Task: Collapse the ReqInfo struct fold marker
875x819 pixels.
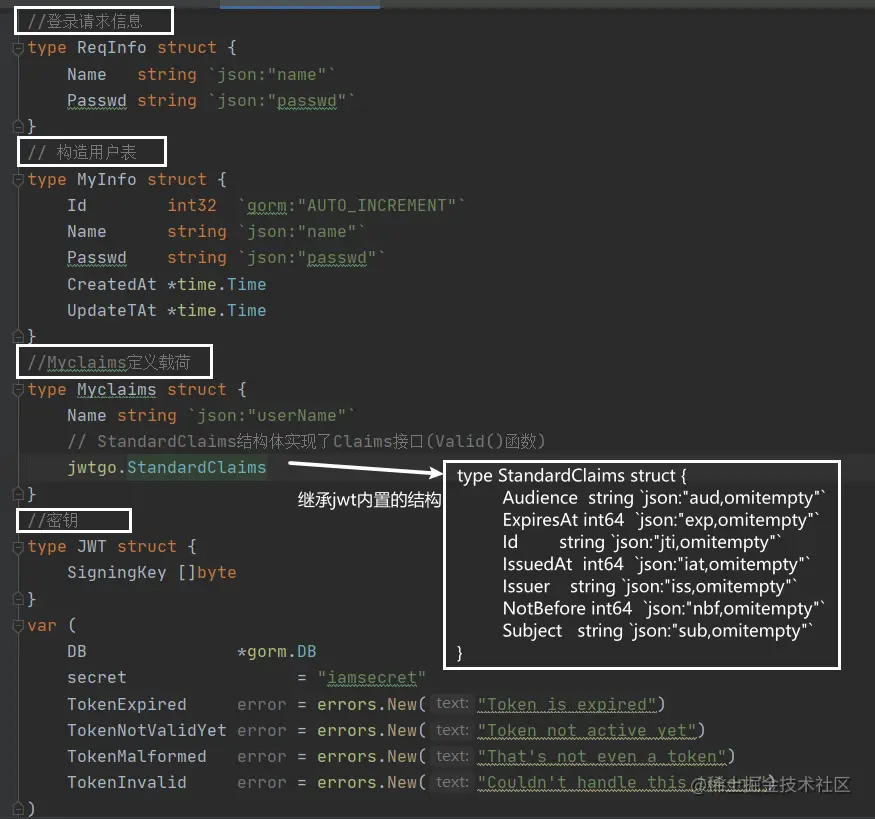Action: [x=18, y=49]
